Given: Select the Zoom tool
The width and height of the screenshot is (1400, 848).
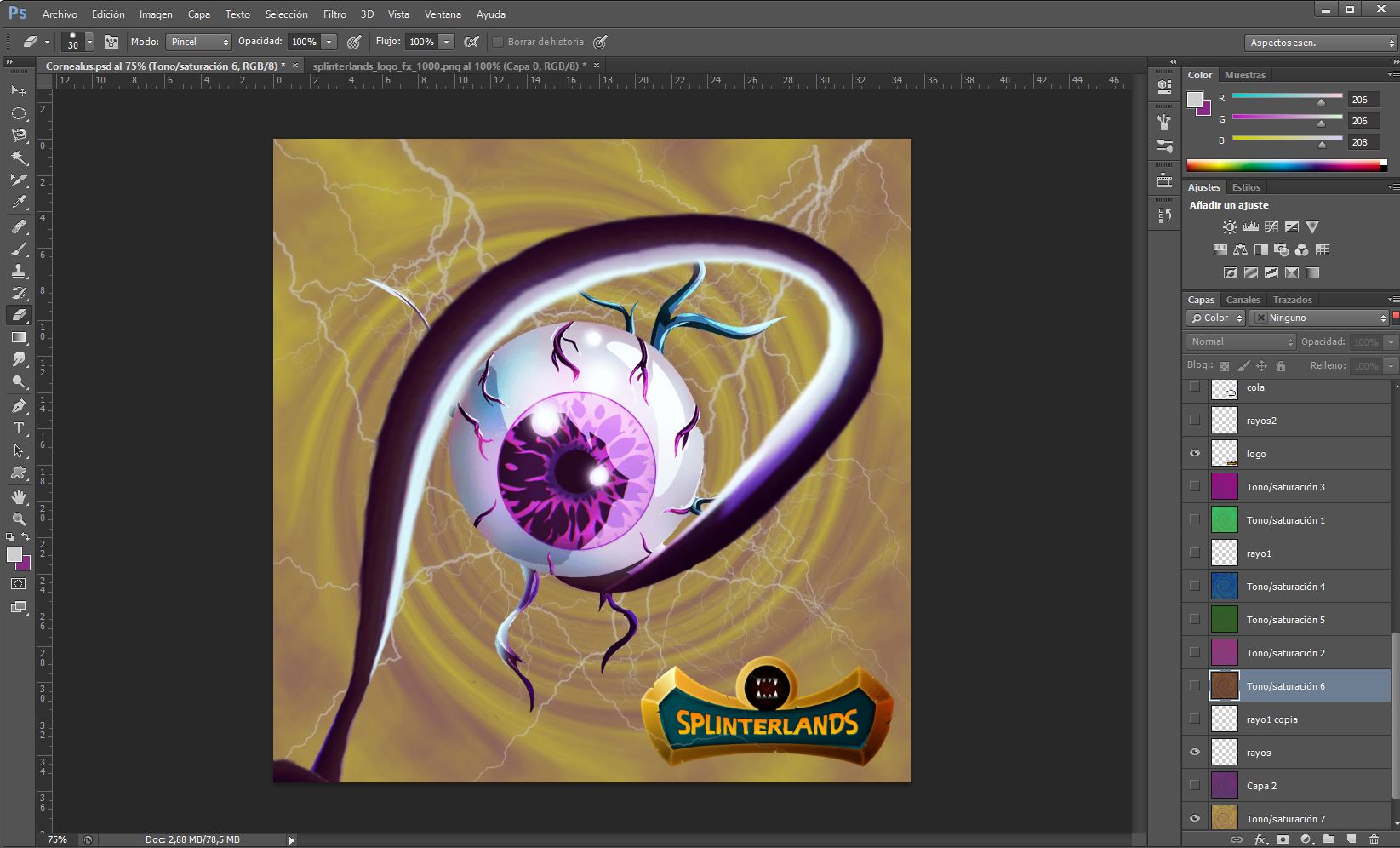Looking at the screenshot, I should click(18, 519).
